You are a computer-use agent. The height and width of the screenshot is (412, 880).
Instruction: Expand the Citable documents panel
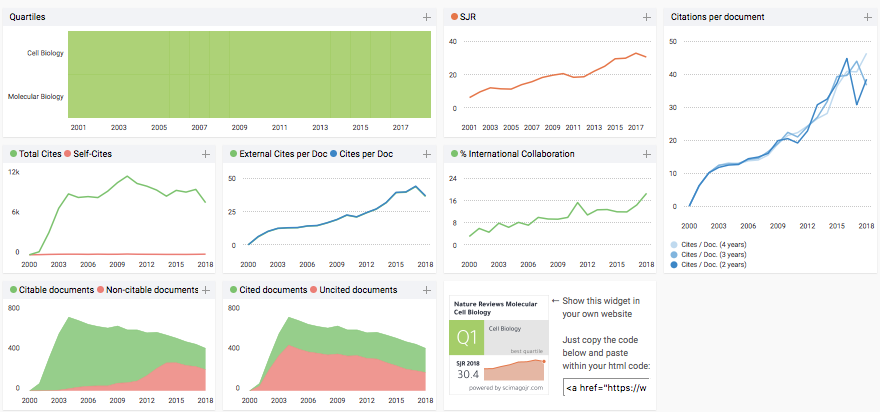tap(206, 290)
